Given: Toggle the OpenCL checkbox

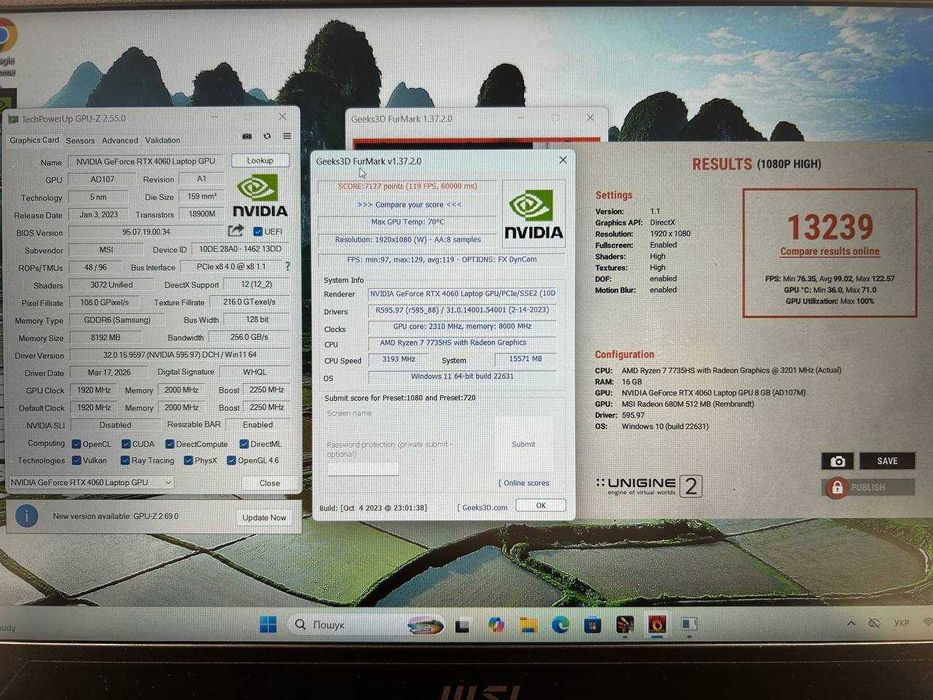Looking at the screenshot, I should pyautogui.click(x=76, y=443).
